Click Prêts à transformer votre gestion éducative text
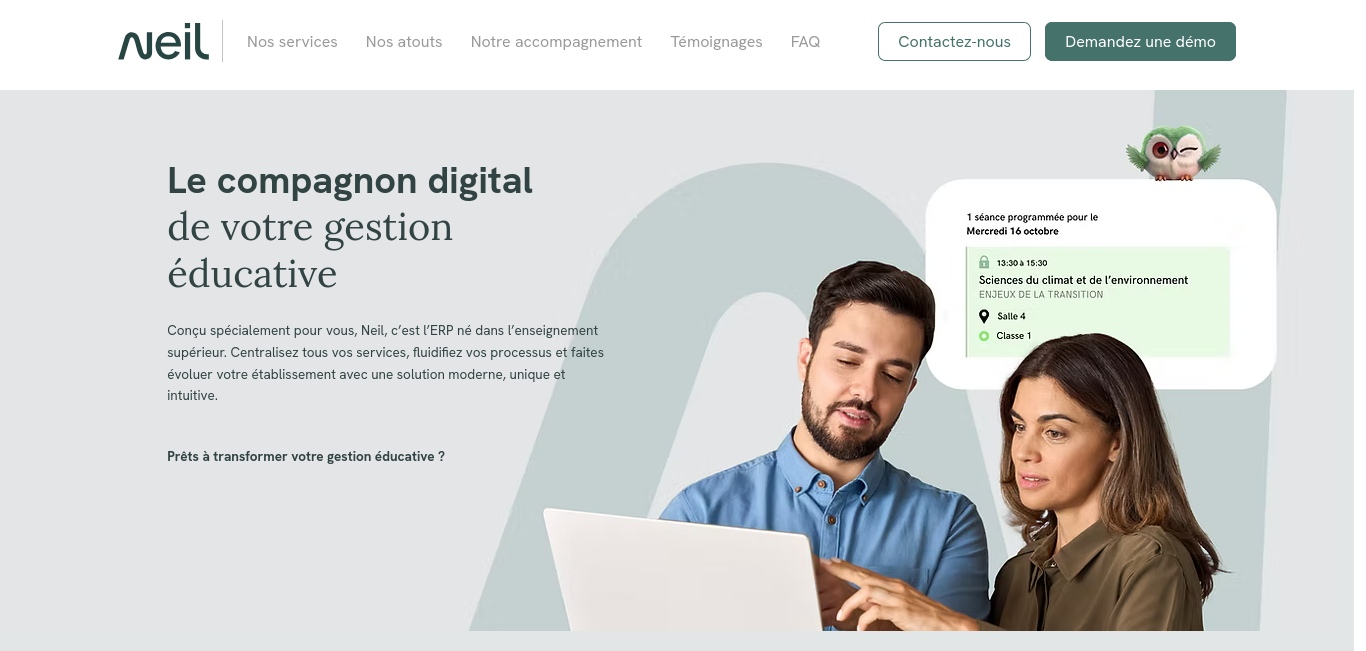Image resolution: width=1366 pixels, height=651 pixels. pos(306,456)
